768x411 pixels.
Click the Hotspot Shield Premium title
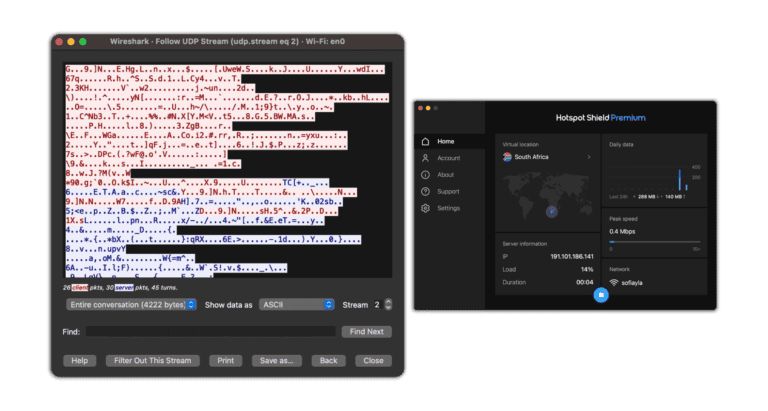click(x=600, y=118)
